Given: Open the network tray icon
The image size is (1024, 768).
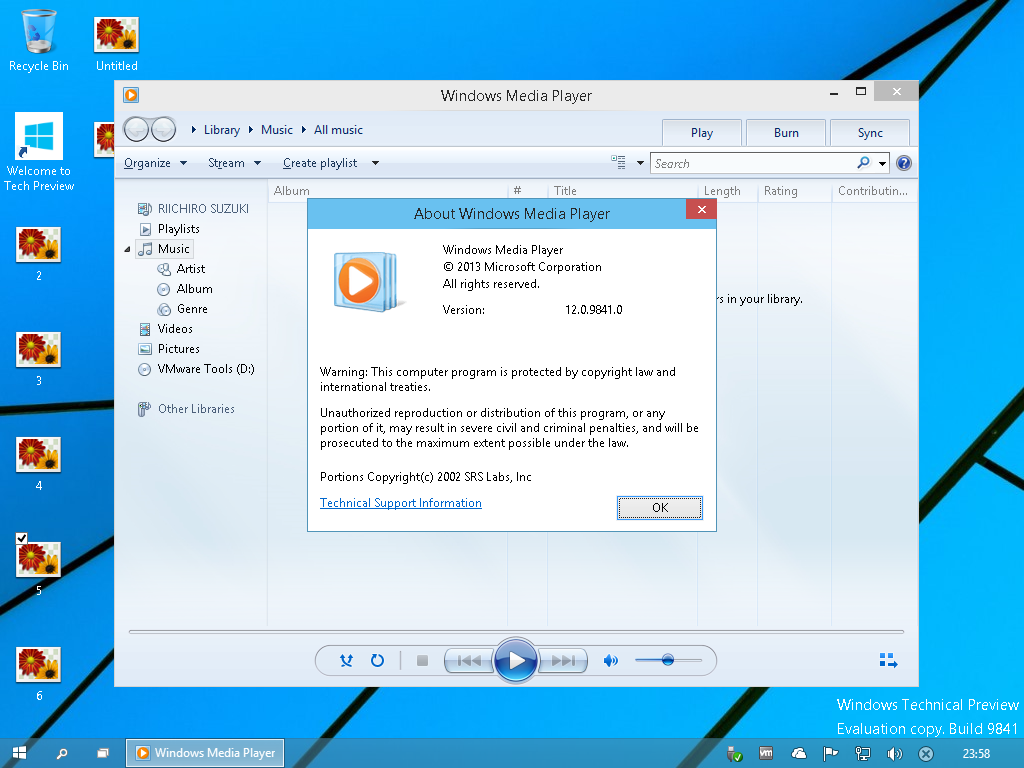Looking at the screenshot, I should point(863,754).
